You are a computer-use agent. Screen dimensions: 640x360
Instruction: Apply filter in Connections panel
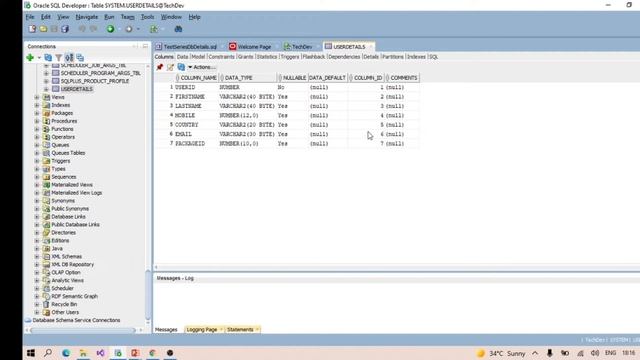click(59, 58)
